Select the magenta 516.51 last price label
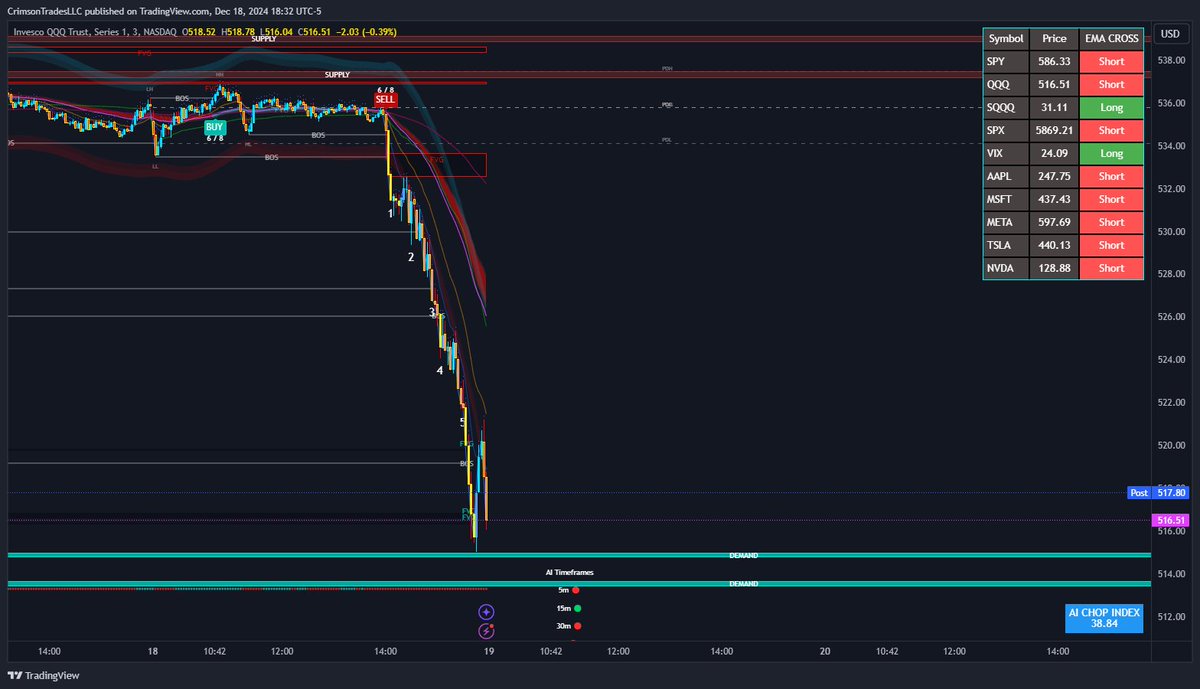 1170,520
